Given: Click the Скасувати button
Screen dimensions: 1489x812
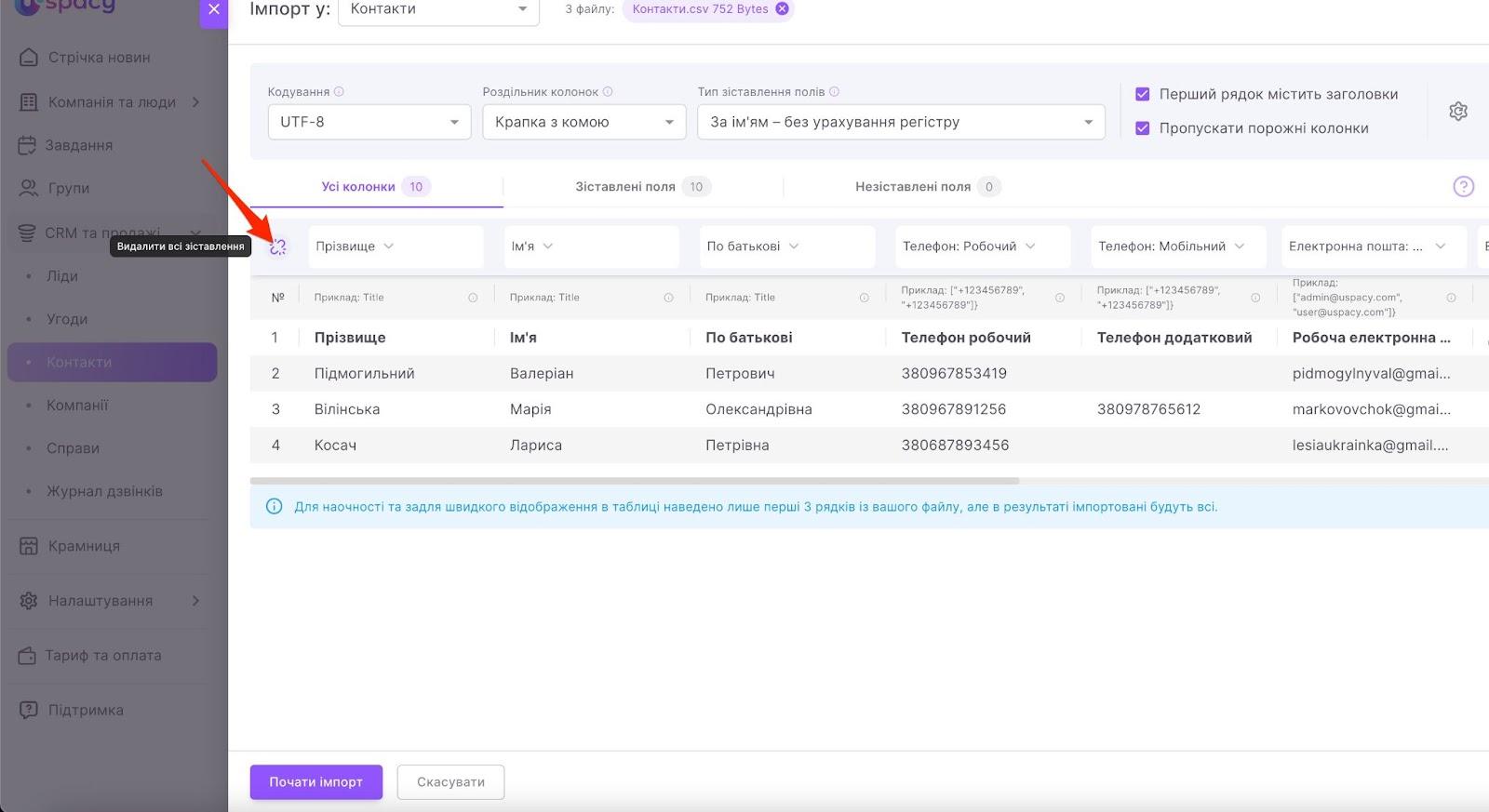Looking at the screenshot, I should (450, 782).
